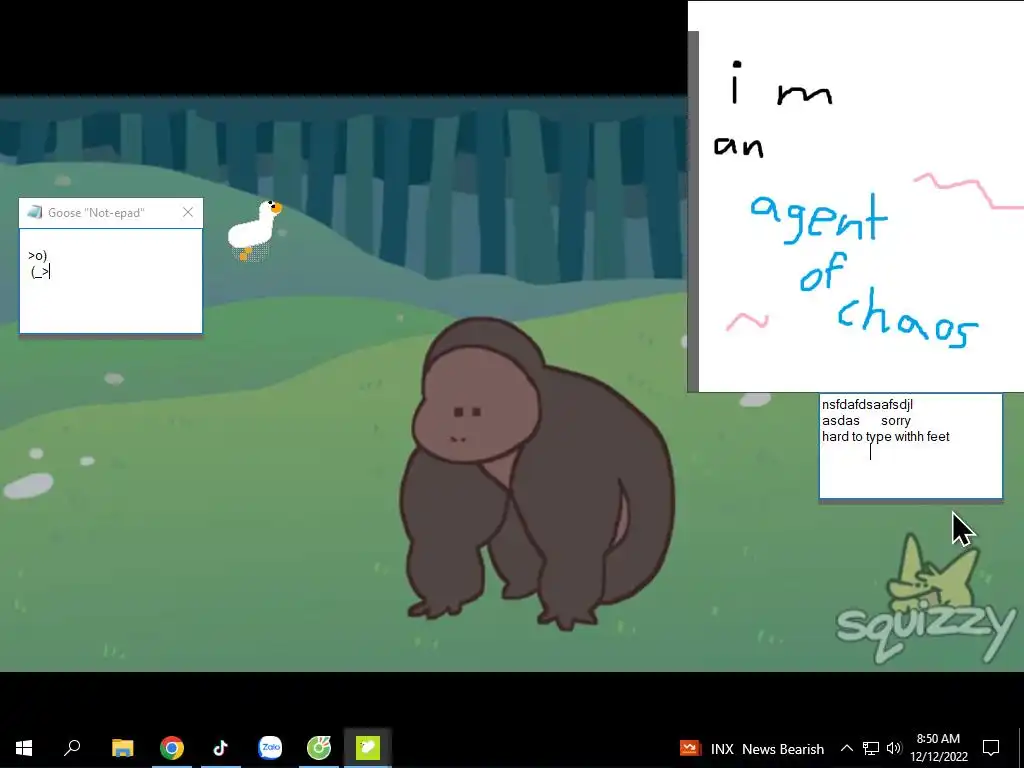Image resolution: width=1024 pixels, height=768 pixels.
Task: Open green Coc Coc browser icon
Action: pyautogui.click(x=319, y=748)
